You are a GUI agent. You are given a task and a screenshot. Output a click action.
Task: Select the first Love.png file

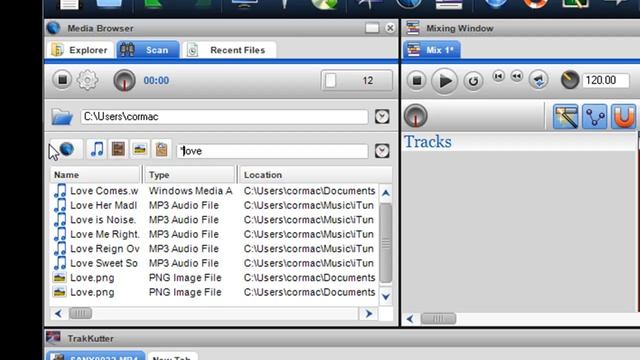tap(214, 278)
